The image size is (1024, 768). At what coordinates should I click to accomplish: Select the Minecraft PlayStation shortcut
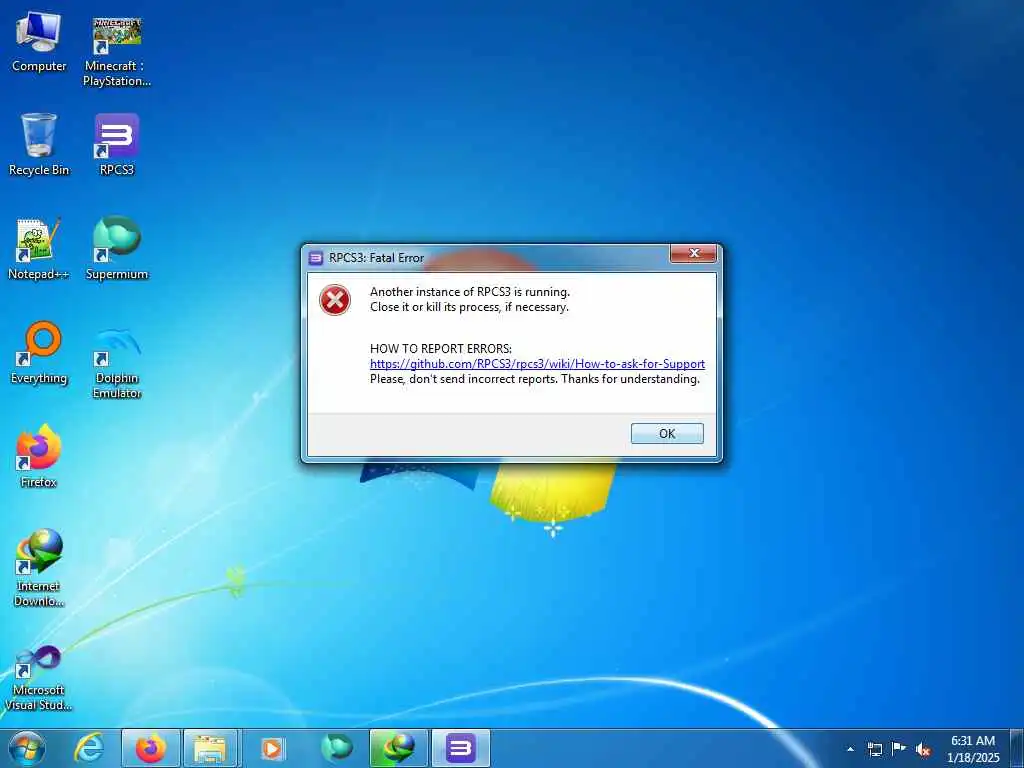117,51
